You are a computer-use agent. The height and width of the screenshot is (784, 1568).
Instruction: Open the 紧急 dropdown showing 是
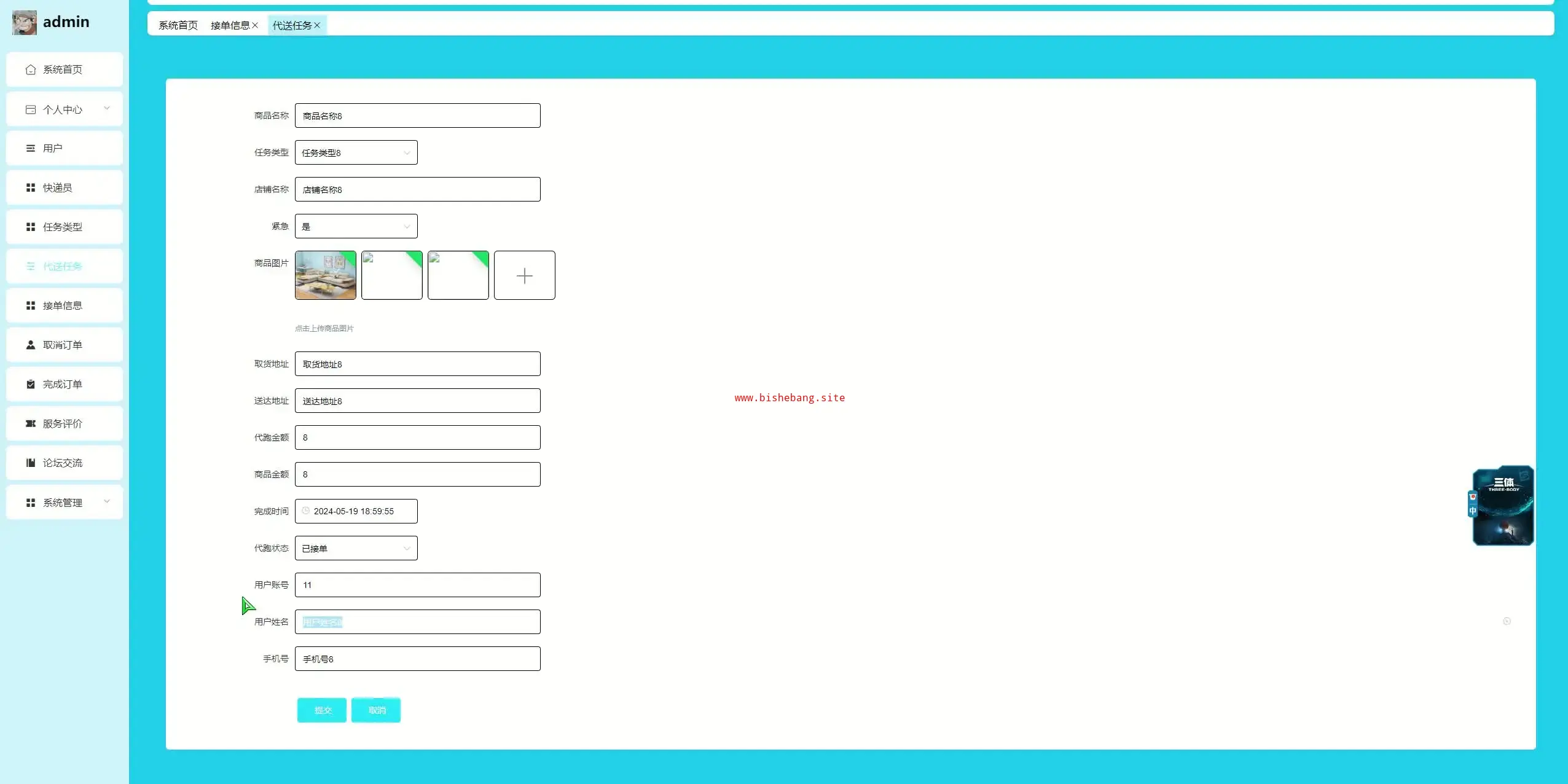point(356,226)
